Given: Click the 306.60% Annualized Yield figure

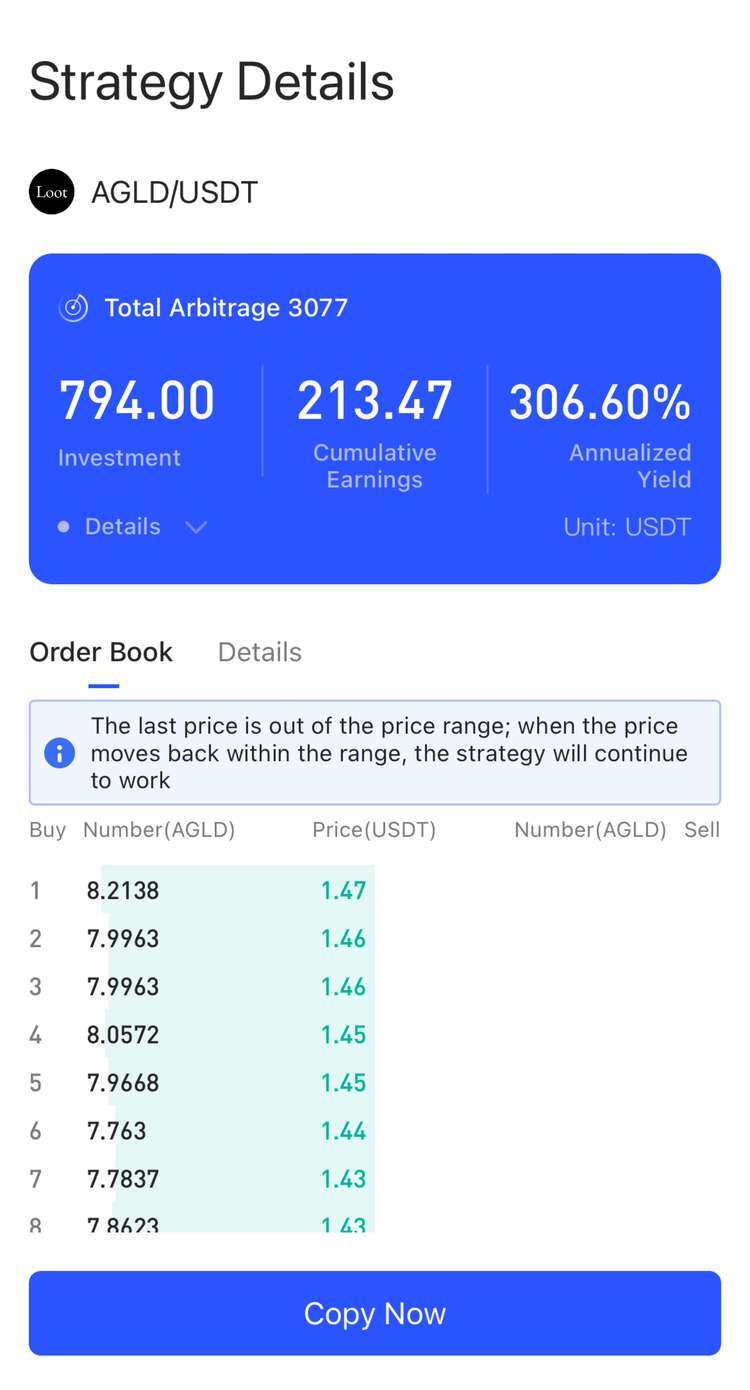Looking at the screenshot, I should click(x=599, y=402).
